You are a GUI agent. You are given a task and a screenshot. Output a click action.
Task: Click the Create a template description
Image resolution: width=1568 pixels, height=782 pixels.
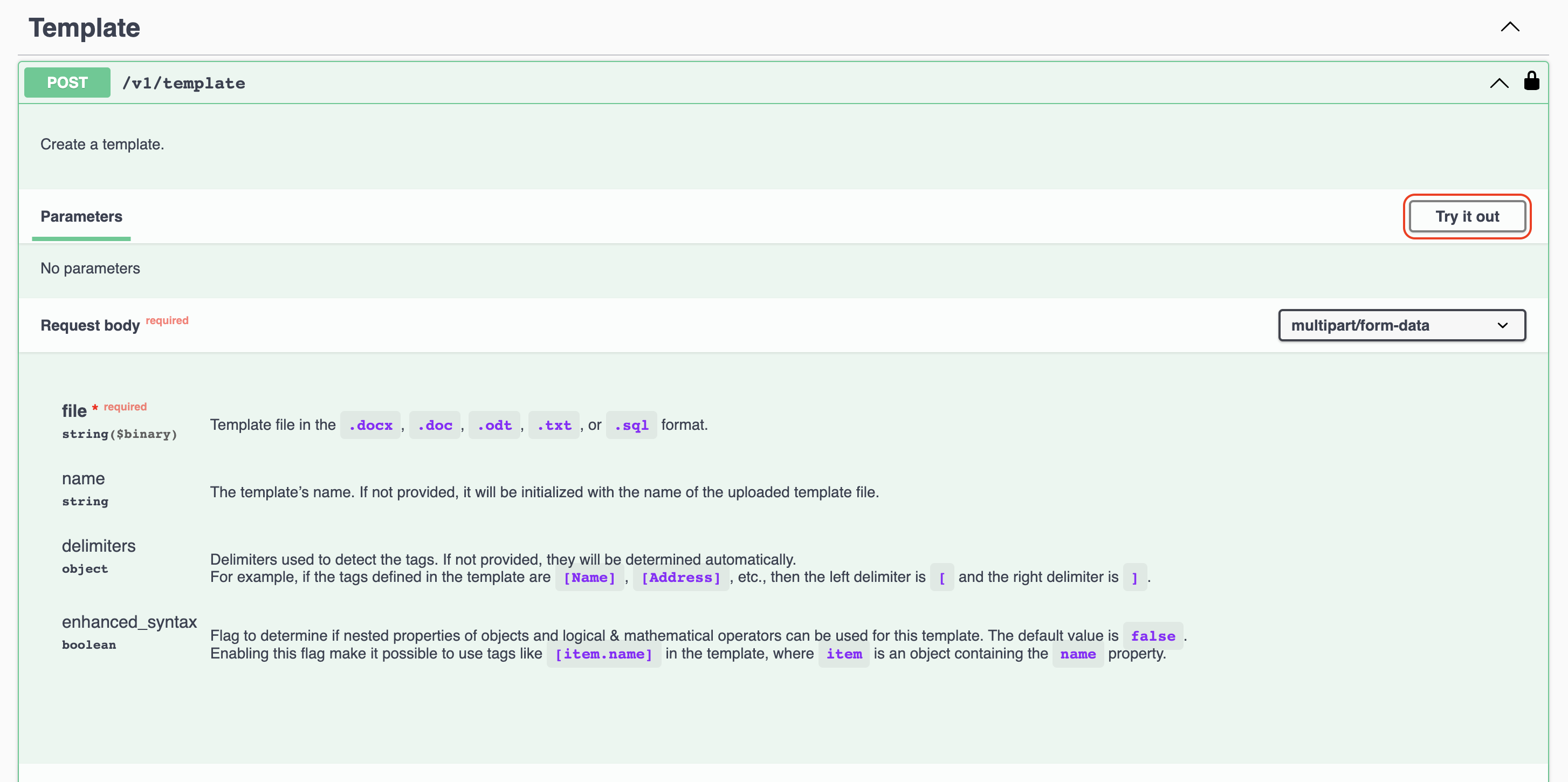[x=102, y=145]
